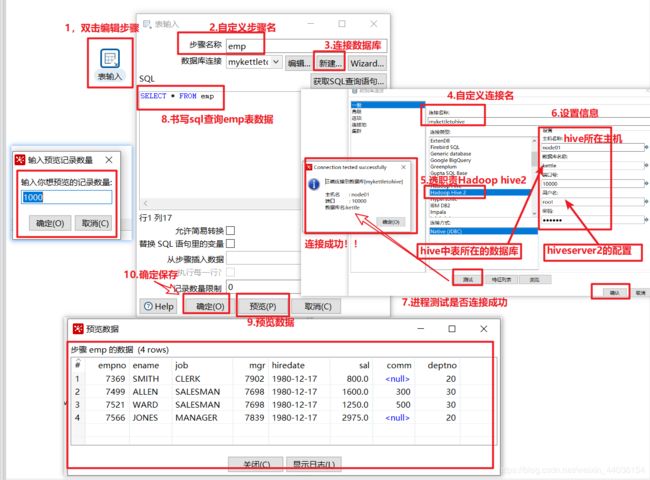Click the record count field showing 1000
Viewport: 650px width, 480px height.
(x=66, y=197)
